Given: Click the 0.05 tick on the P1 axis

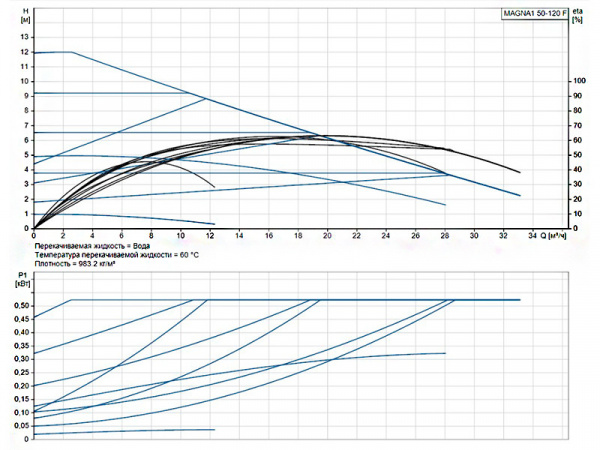Looking at the screenshot, I should point(22,425).
